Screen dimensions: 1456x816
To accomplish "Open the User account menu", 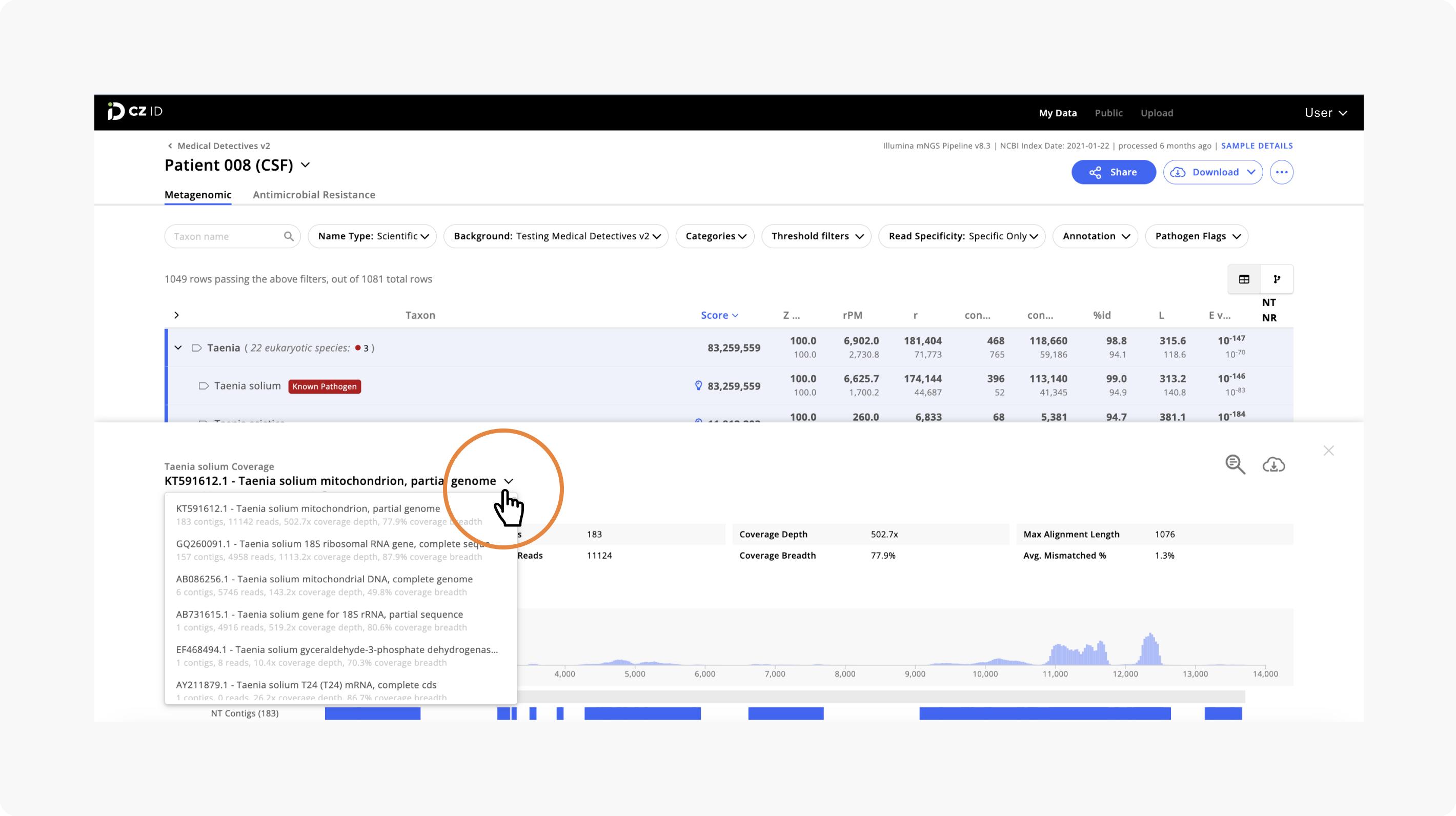I will (x=1325, y=113).
